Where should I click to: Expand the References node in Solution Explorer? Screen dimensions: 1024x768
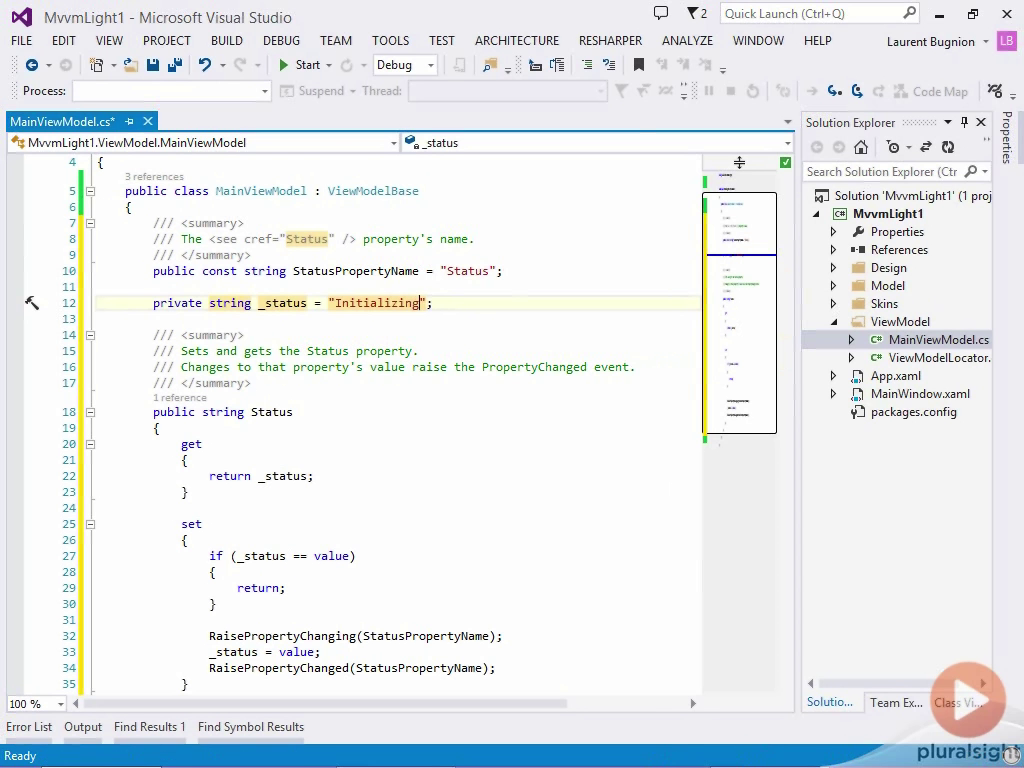[833, 249]
